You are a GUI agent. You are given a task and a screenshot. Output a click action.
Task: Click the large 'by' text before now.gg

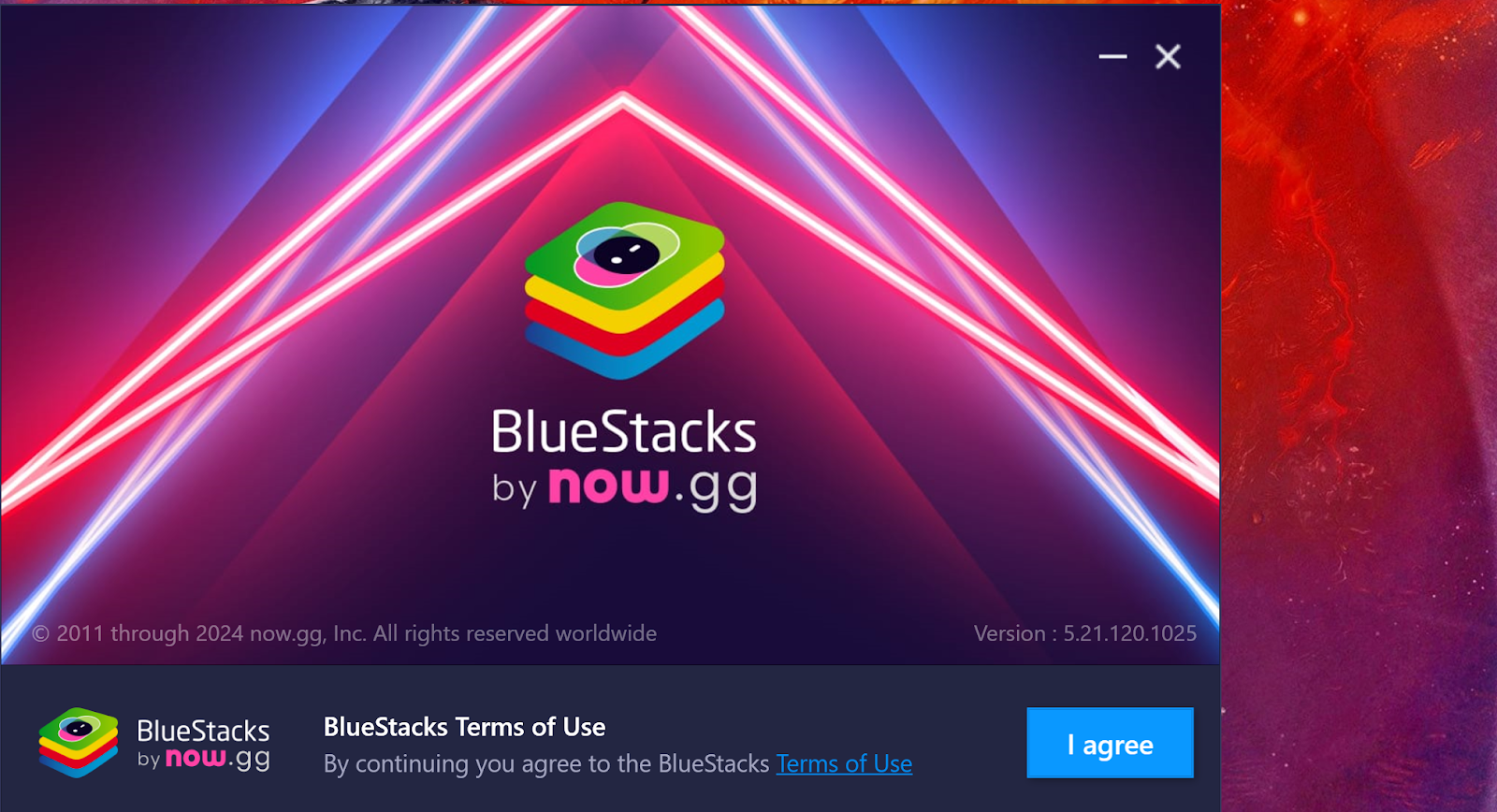pyautogui.click(x=514, y=488)
